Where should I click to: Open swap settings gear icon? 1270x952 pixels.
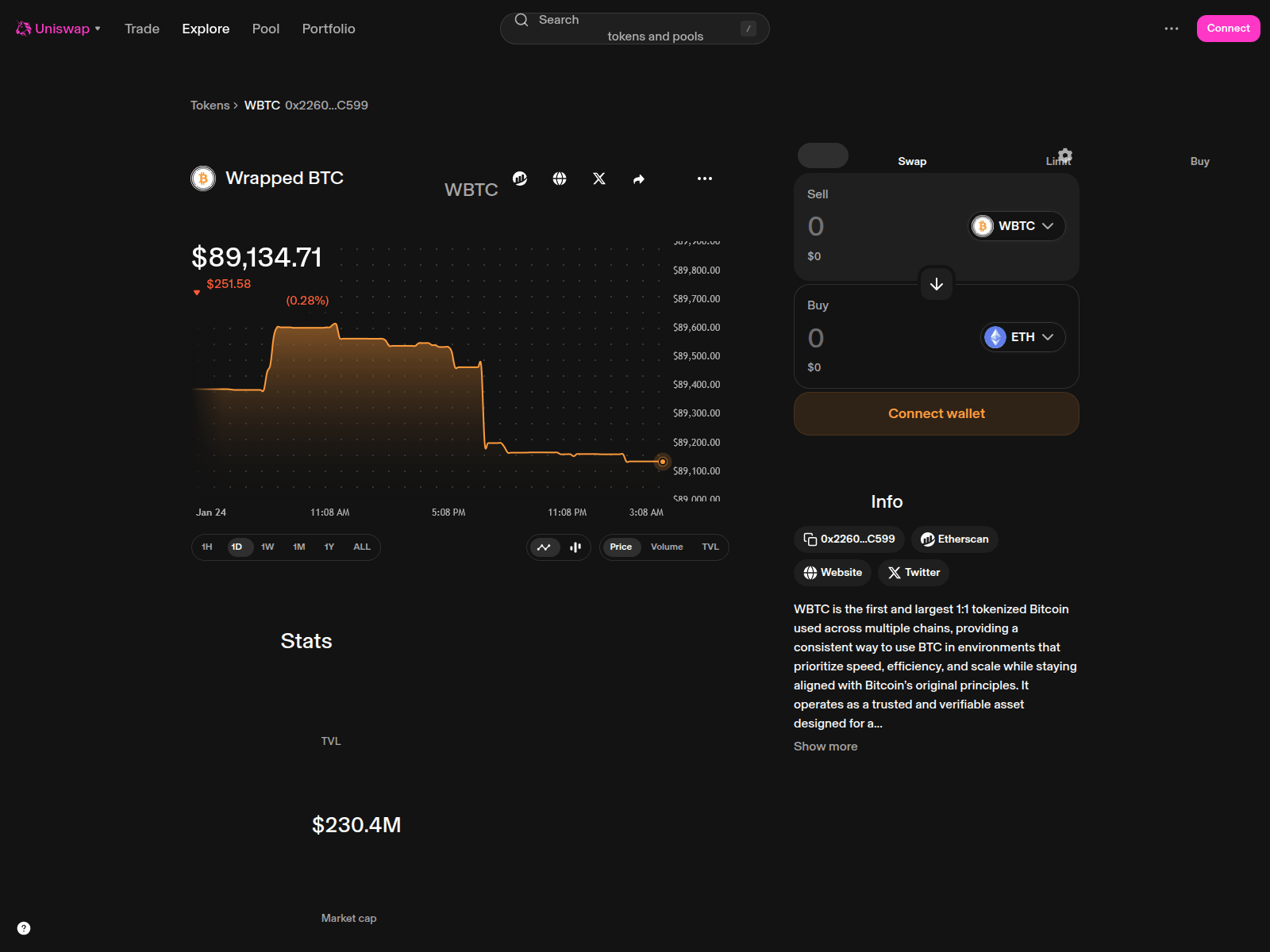1065,155
